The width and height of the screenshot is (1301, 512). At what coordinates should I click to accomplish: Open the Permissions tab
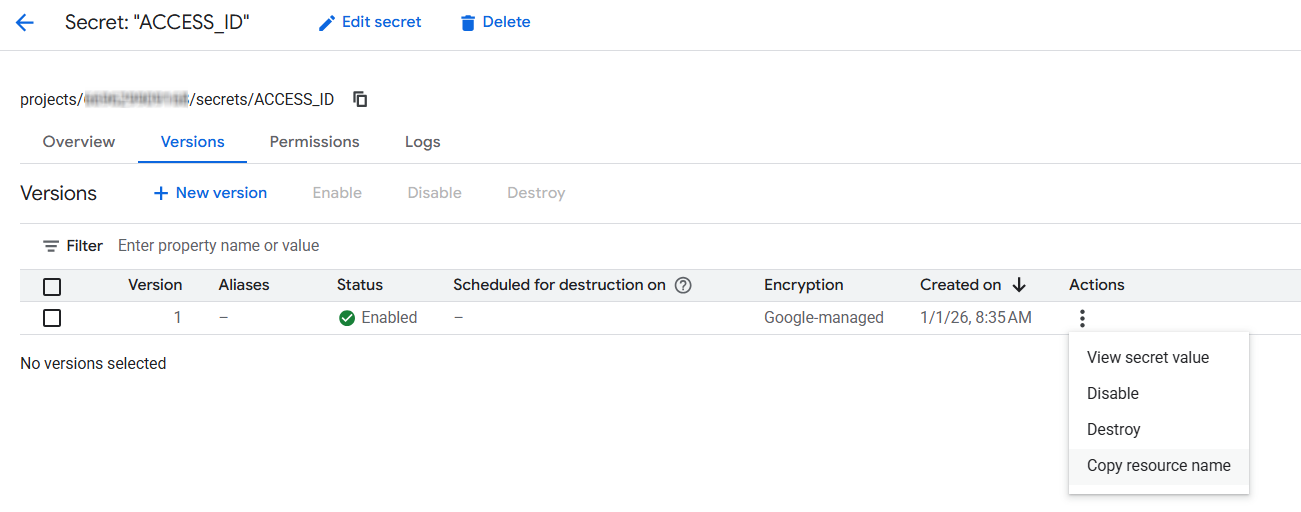click(x=314, y=142)
